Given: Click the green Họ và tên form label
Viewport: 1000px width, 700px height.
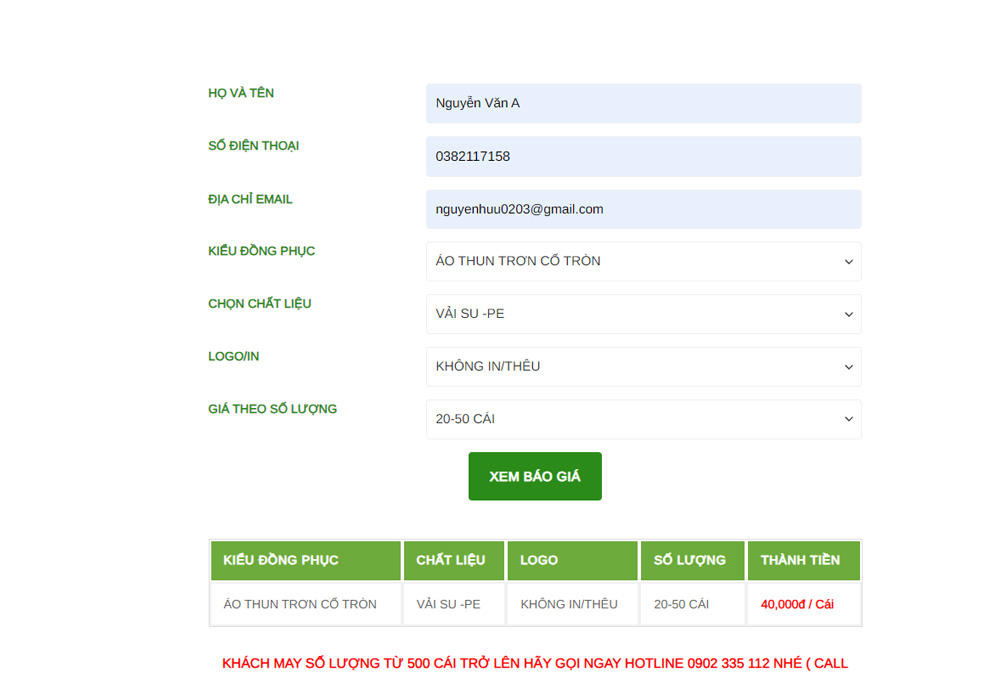Looking at the screenshot, I should pos(241,93).
